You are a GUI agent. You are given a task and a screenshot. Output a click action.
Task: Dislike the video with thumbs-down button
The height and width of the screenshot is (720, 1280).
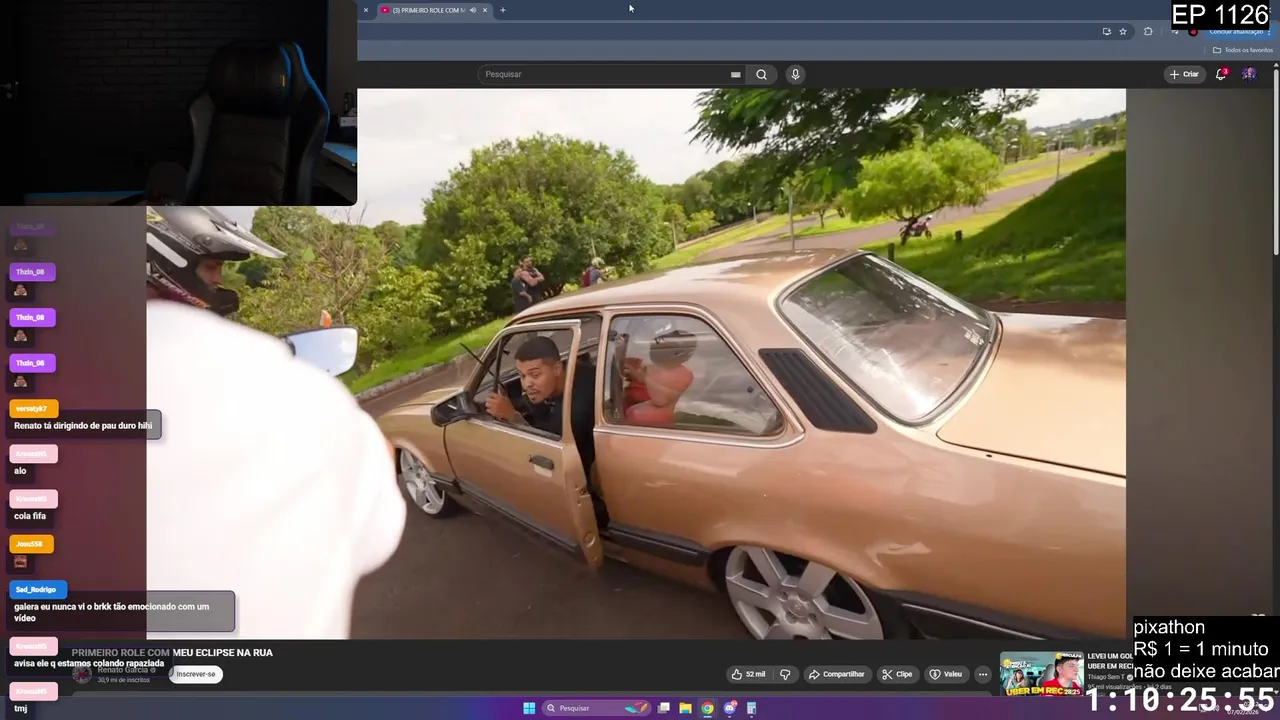(785, 674)
